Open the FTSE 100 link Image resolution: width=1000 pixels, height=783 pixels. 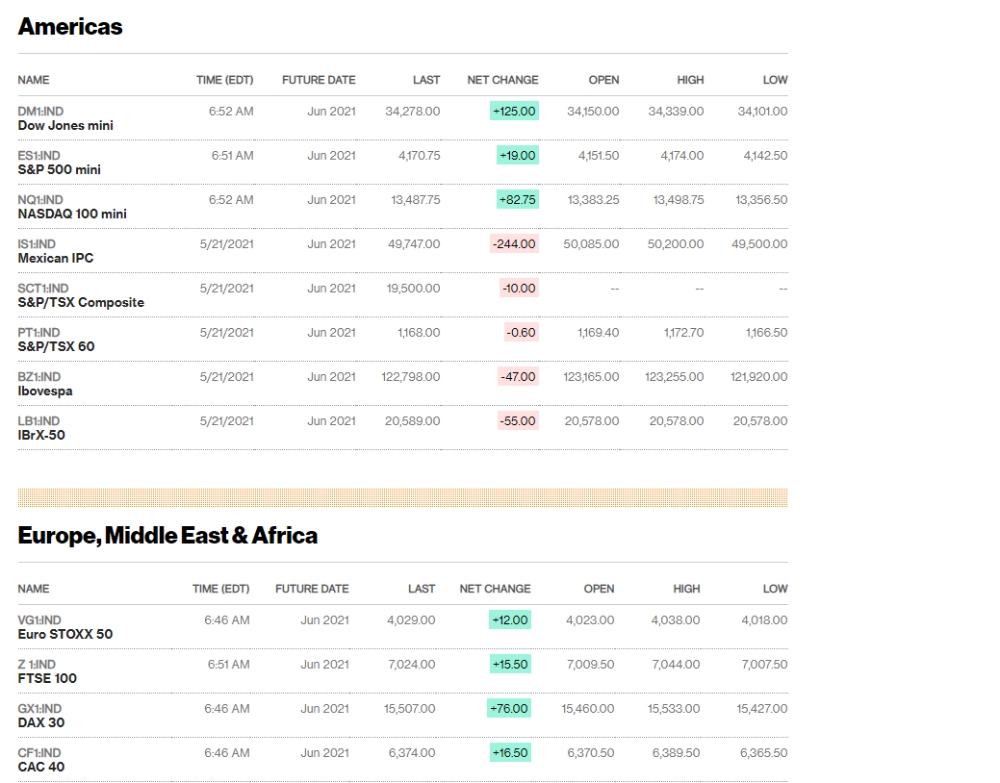[47, 678]
